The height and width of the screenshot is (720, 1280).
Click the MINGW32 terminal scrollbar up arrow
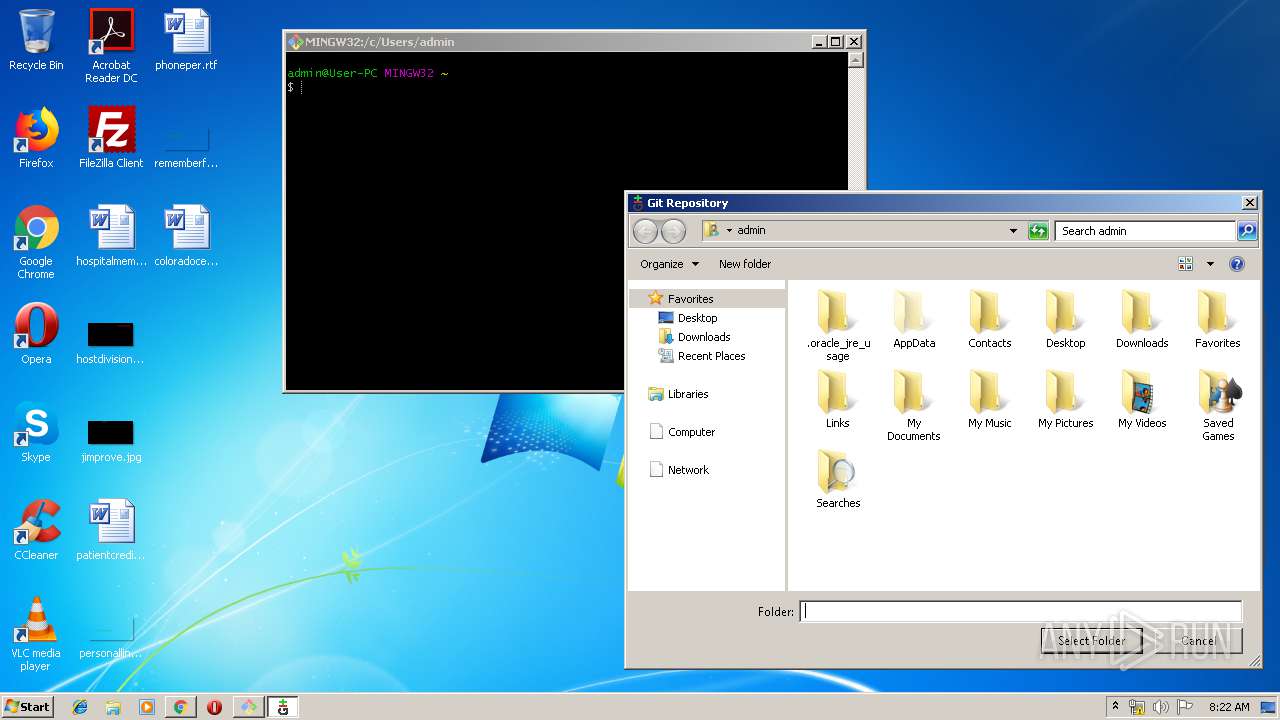[x=855, y=60]
